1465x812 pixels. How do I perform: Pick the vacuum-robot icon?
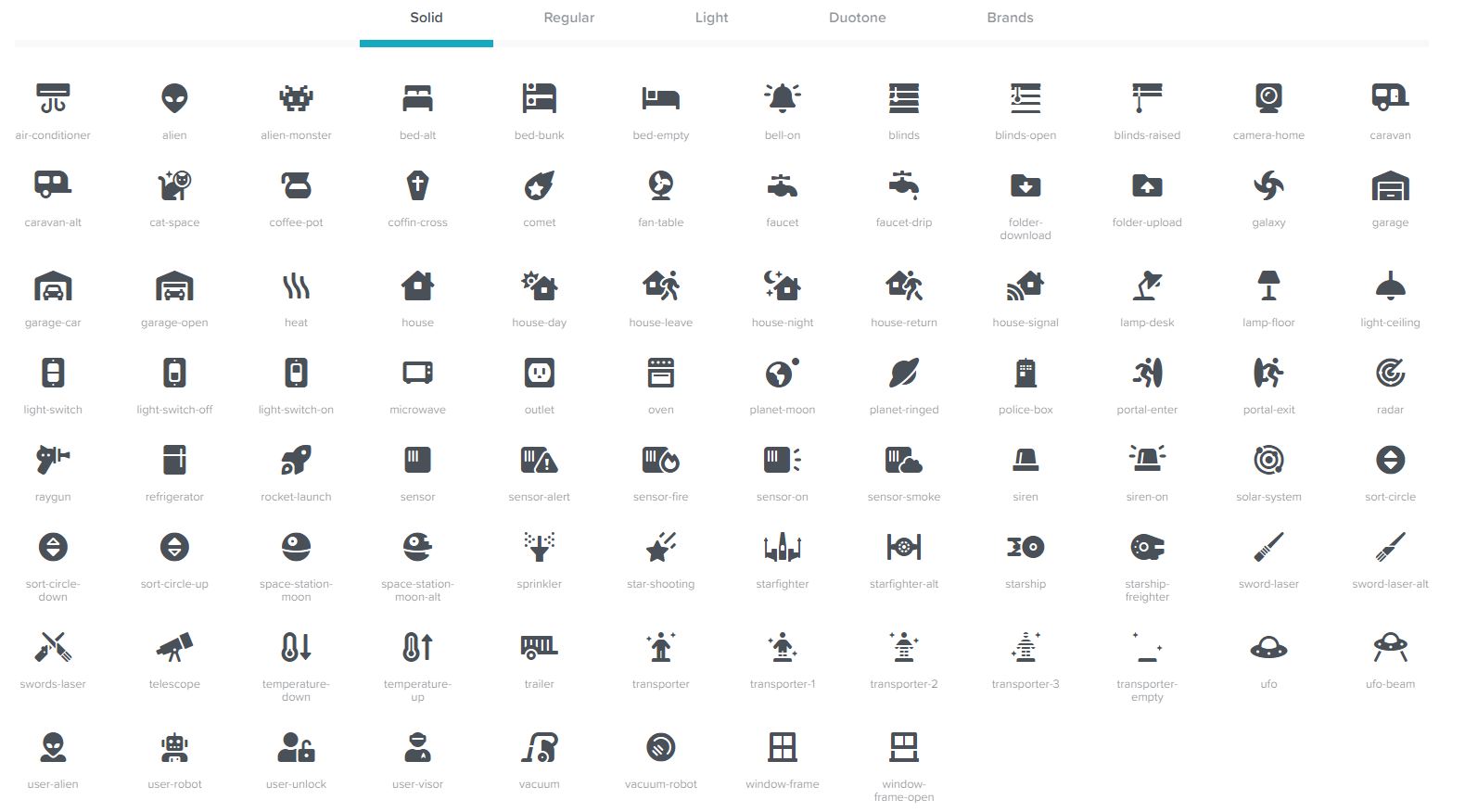pos(661,747)
